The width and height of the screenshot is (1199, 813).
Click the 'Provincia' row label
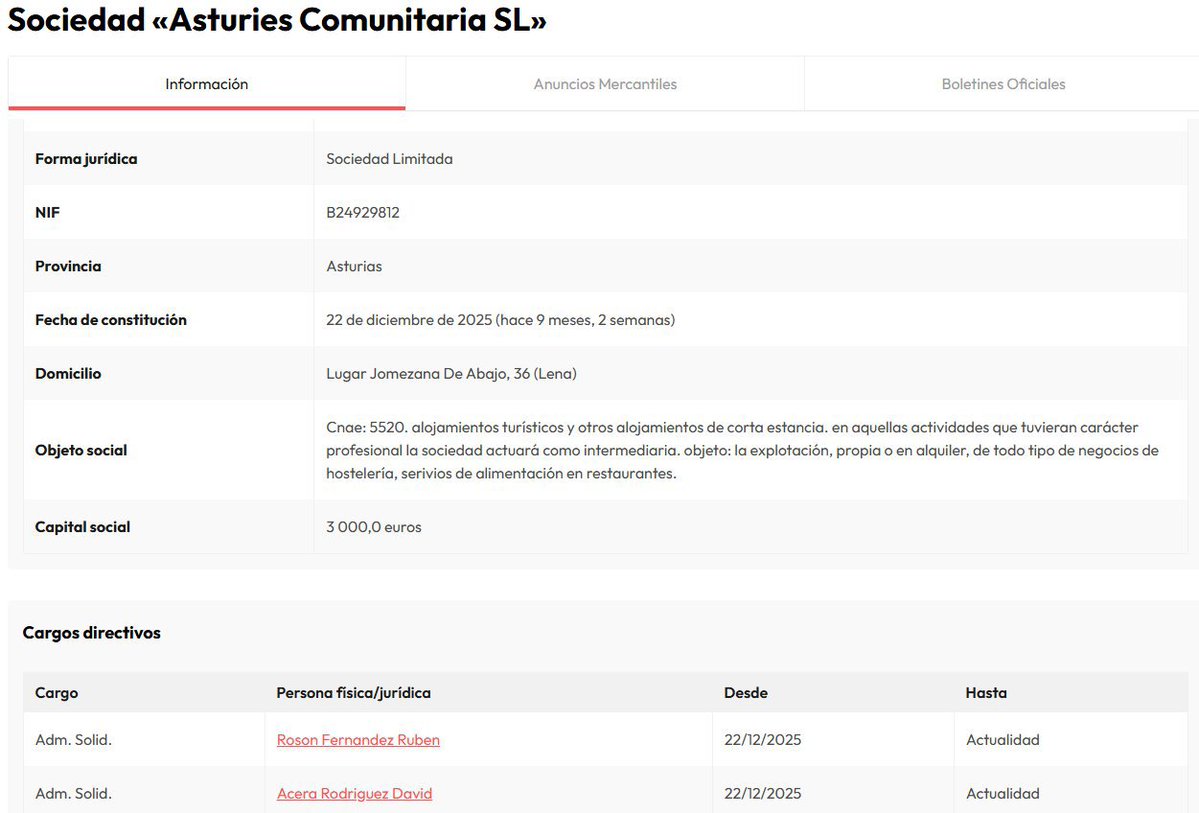tap(68, 266)
